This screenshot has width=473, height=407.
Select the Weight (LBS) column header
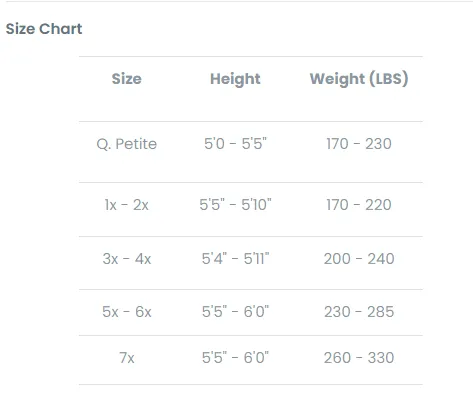pyautogui.click(x=359, y=79)
